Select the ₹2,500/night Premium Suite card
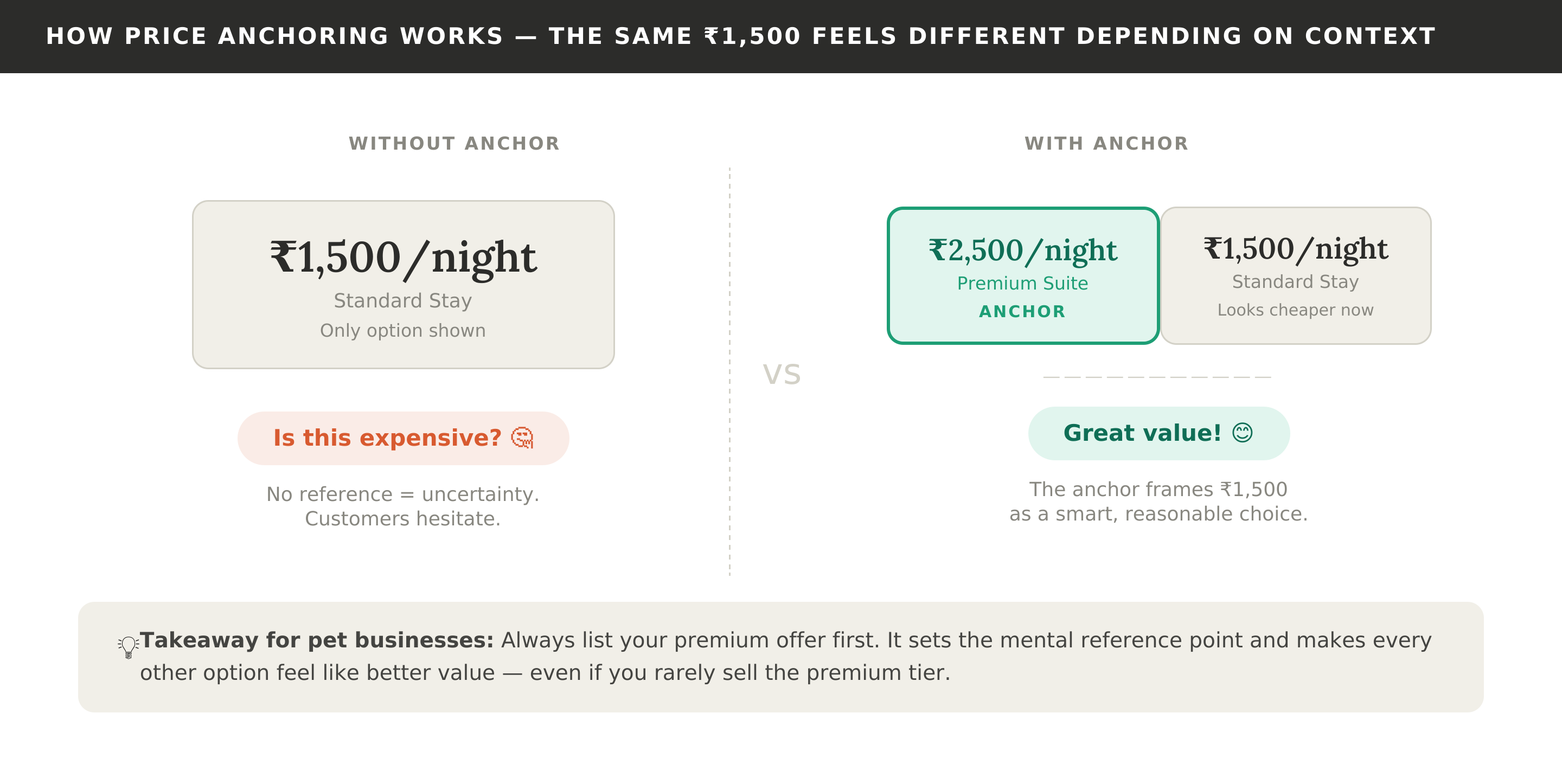The width and height of the screenshot is (1562, 784). coord(1022,276)
